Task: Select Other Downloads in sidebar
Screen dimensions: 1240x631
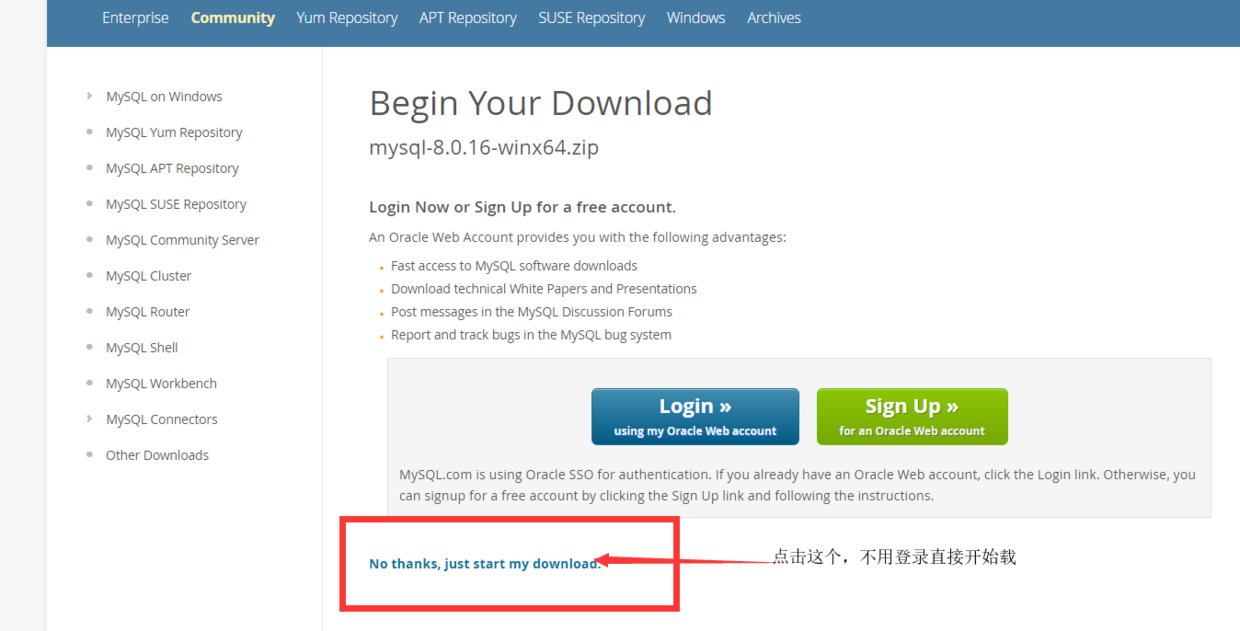Action: pos(157,455)
